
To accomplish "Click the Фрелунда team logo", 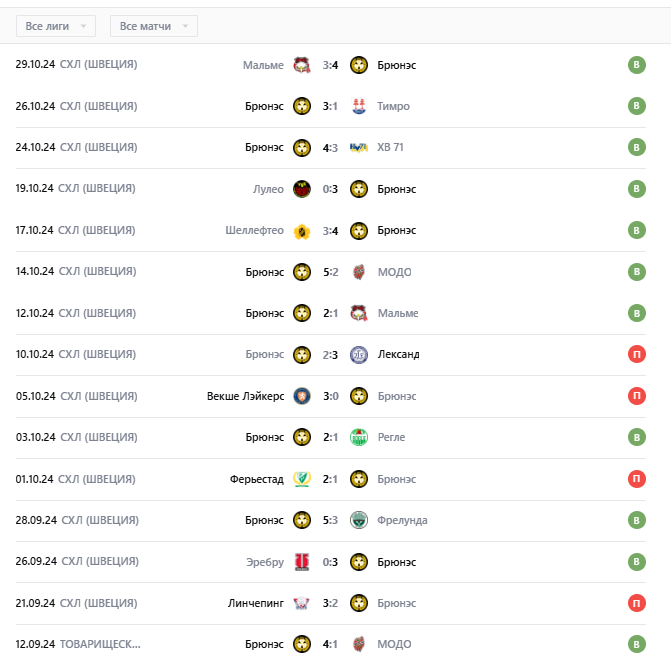I will pos(360,520).
